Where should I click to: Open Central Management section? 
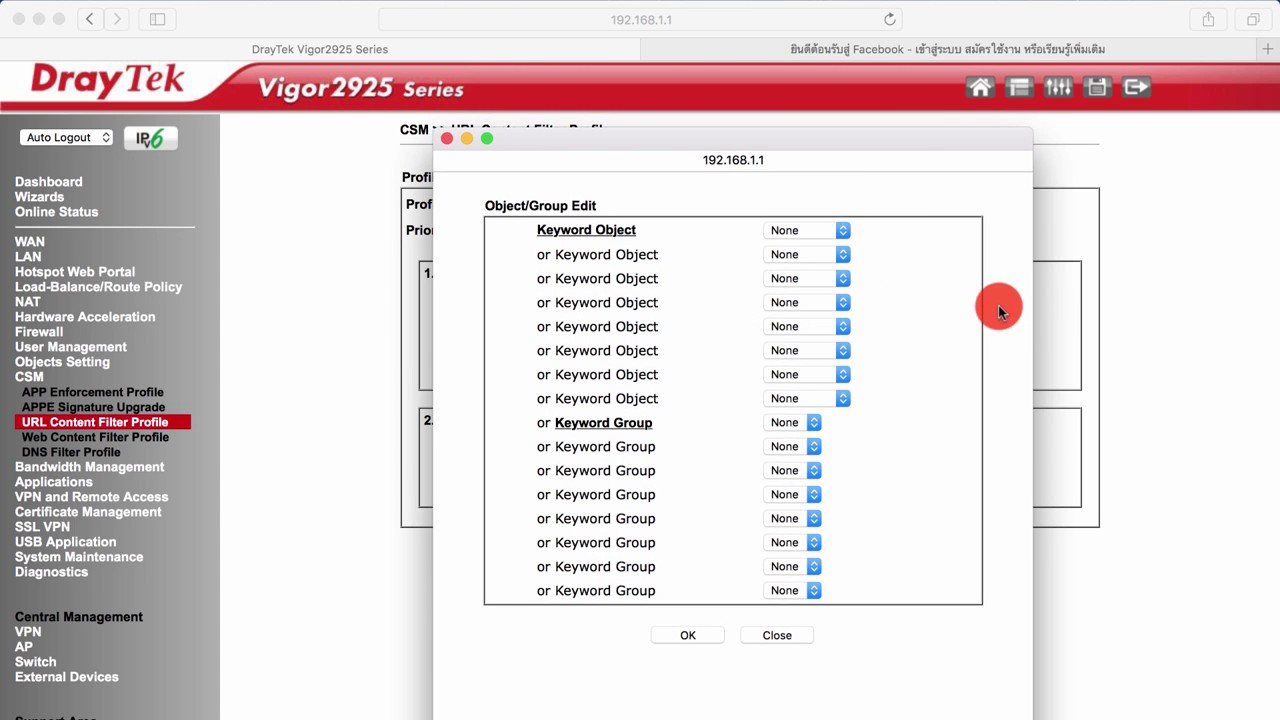(x=79, y=617)
